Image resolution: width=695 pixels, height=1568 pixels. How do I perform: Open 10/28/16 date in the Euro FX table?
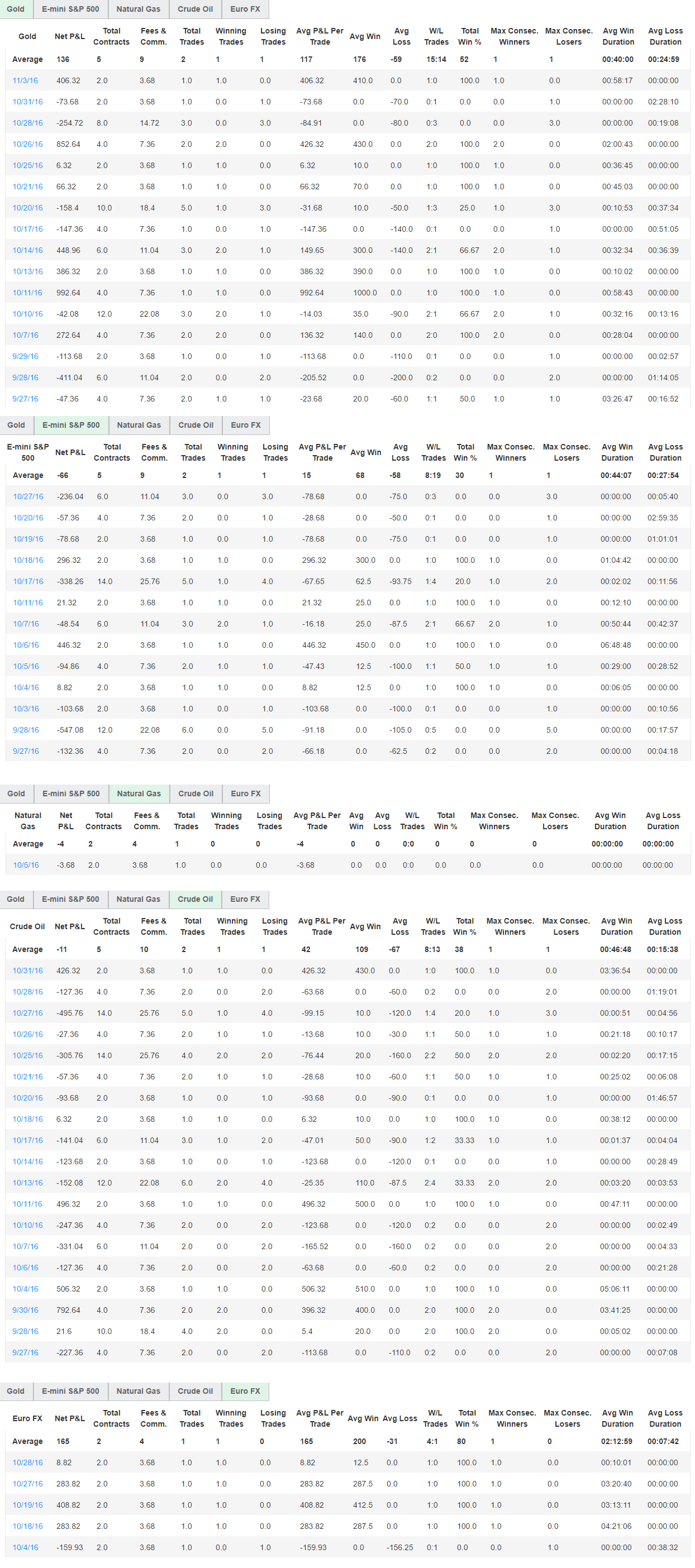click(x=27, y=1462)
